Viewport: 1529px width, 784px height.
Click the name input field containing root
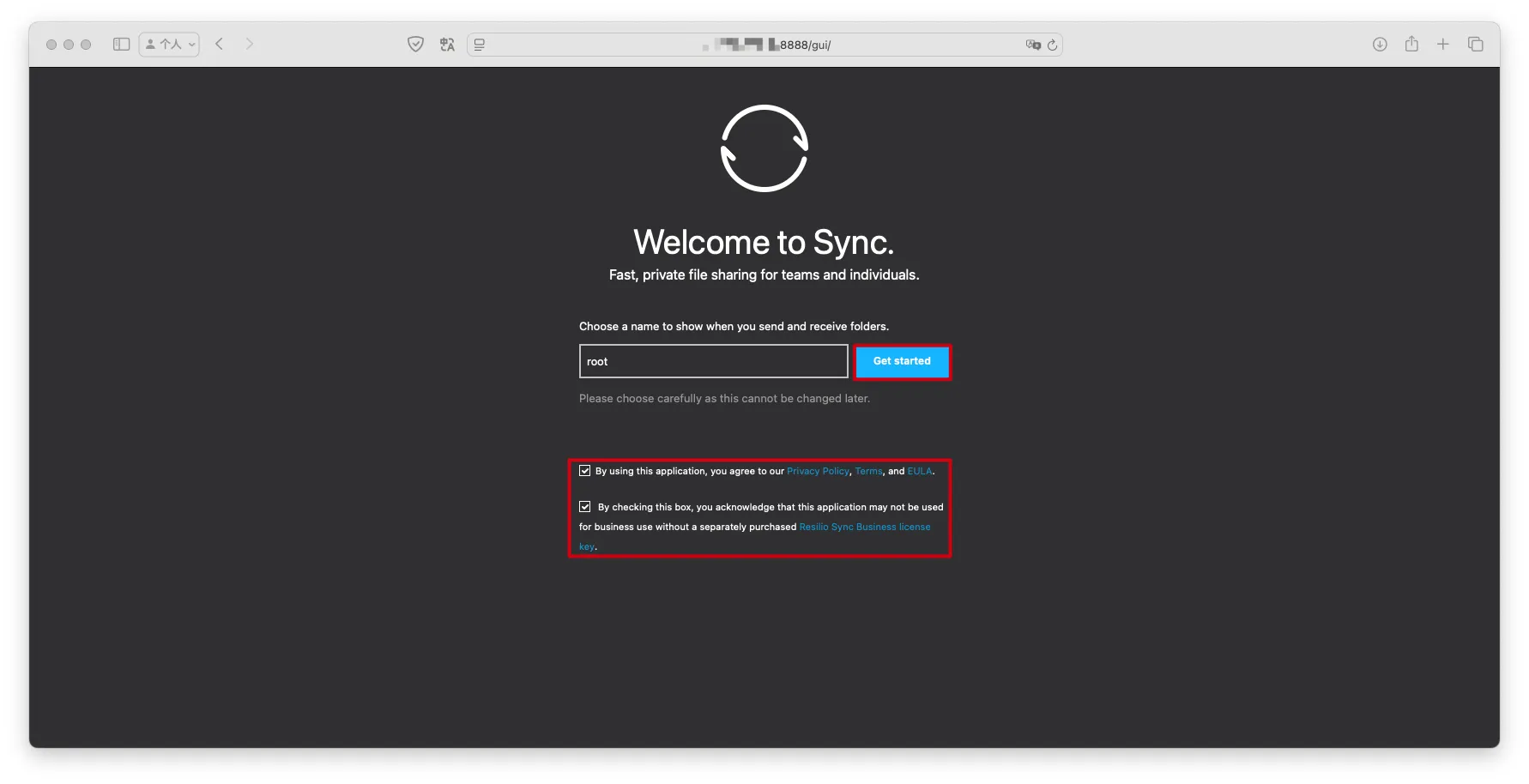[713, 362]
